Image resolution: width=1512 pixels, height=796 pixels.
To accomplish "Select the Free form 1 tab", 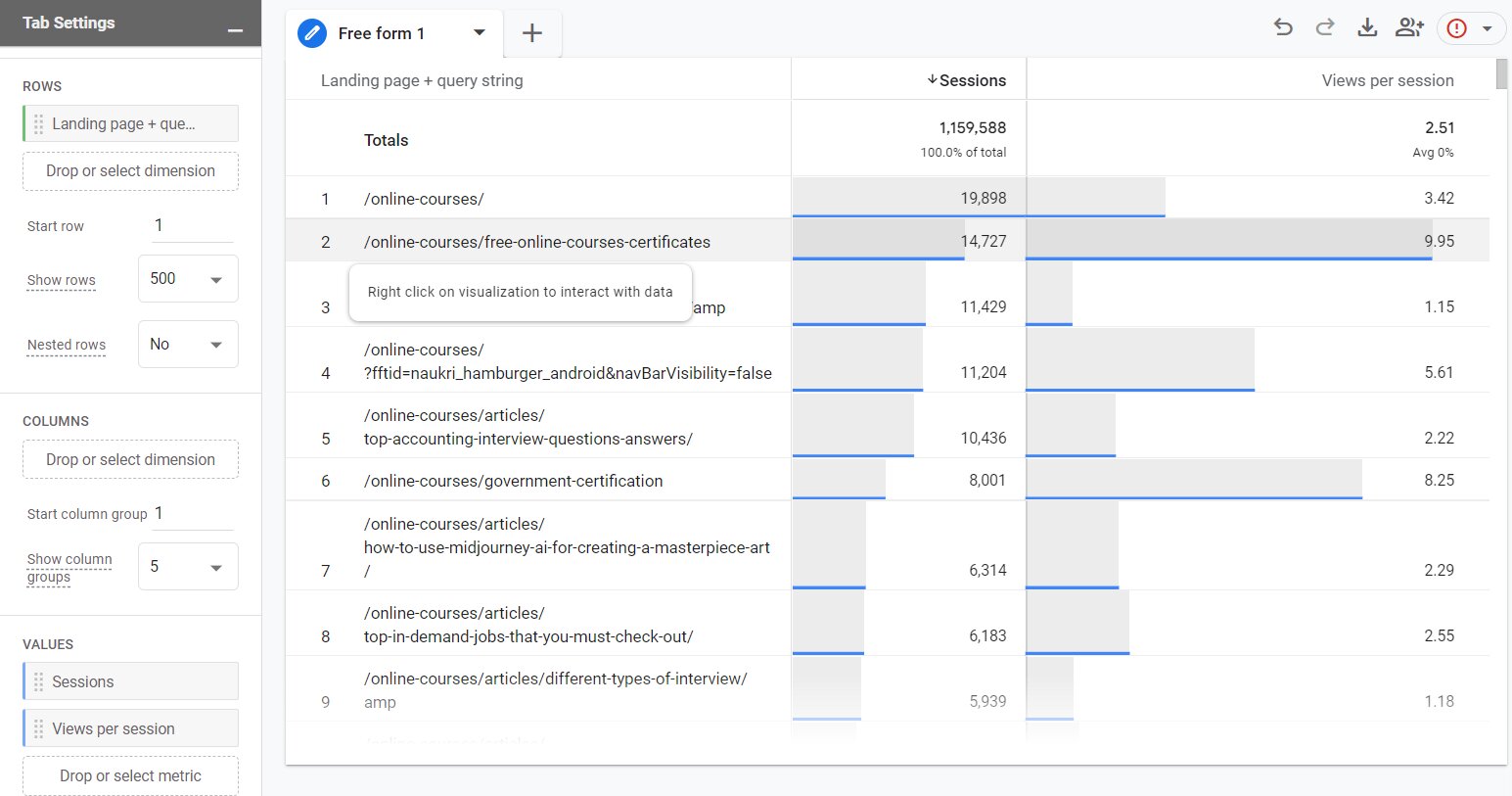I will 382,32.
